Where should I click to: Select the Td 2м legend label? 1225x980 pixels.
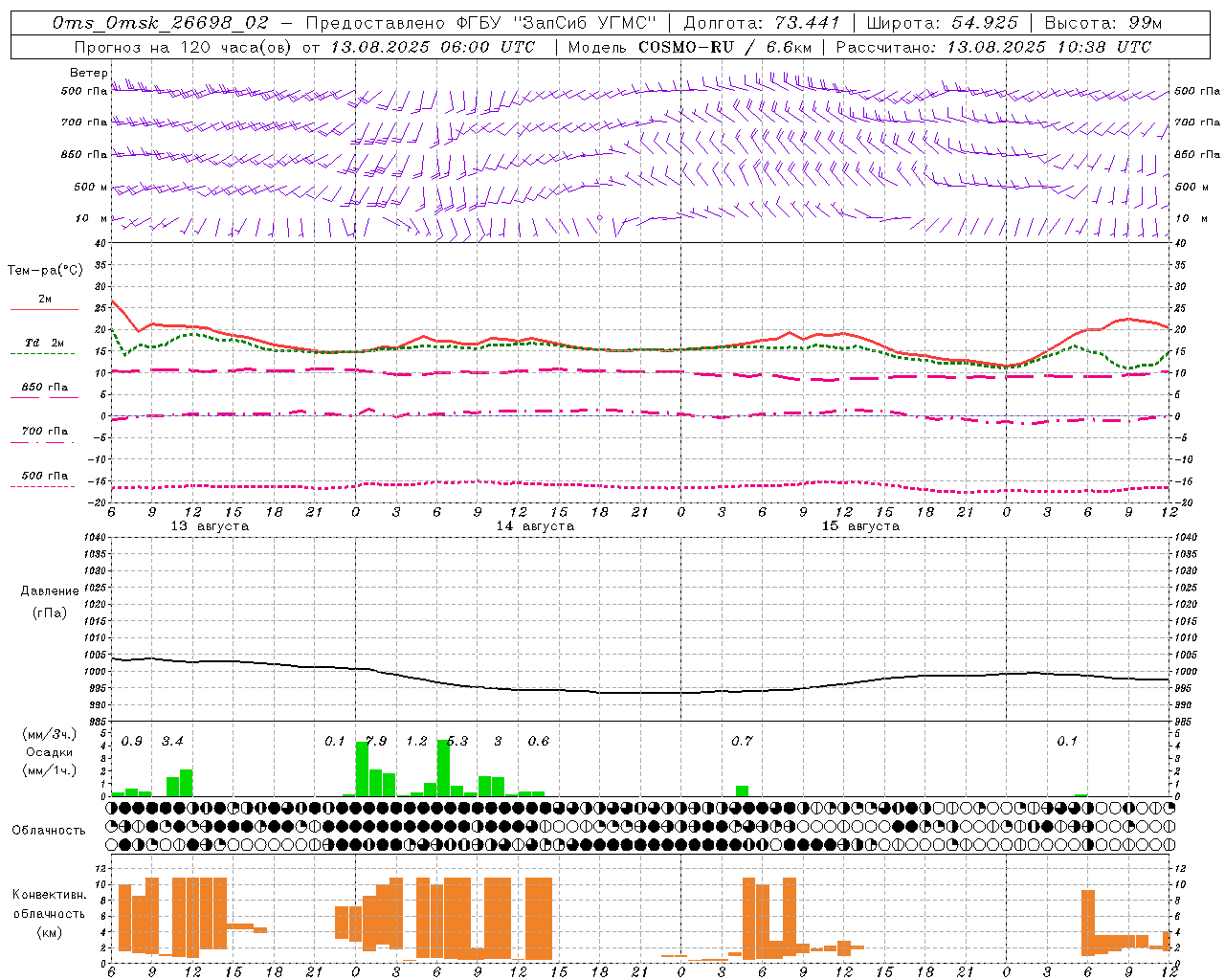(44, 343)
